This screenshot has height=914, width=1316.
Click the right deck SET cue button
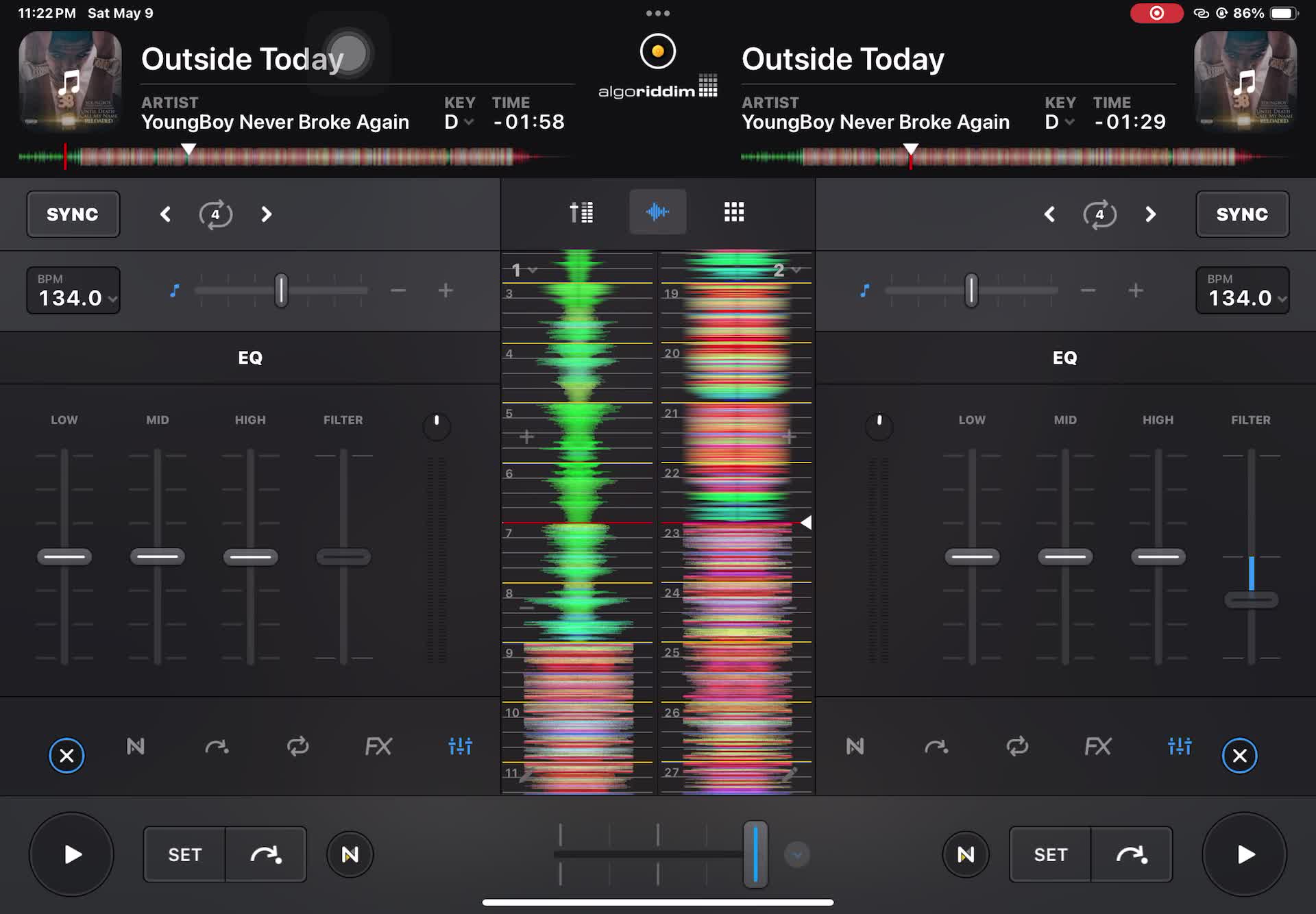point(1050,854)
